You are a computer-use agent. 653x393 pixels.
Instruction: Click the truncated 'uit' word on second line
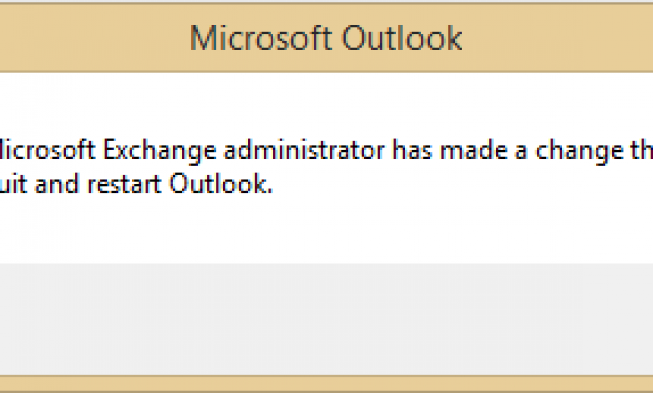click(14, 184)
